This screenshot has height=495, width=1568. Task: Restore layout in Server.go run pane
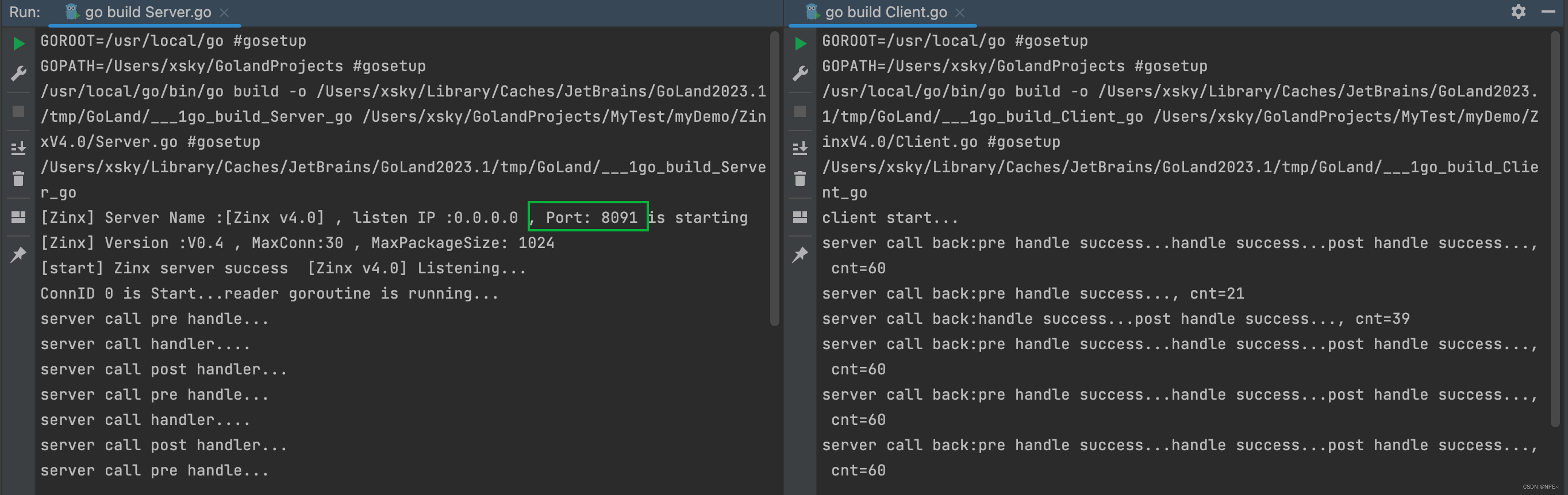[19, 217]
